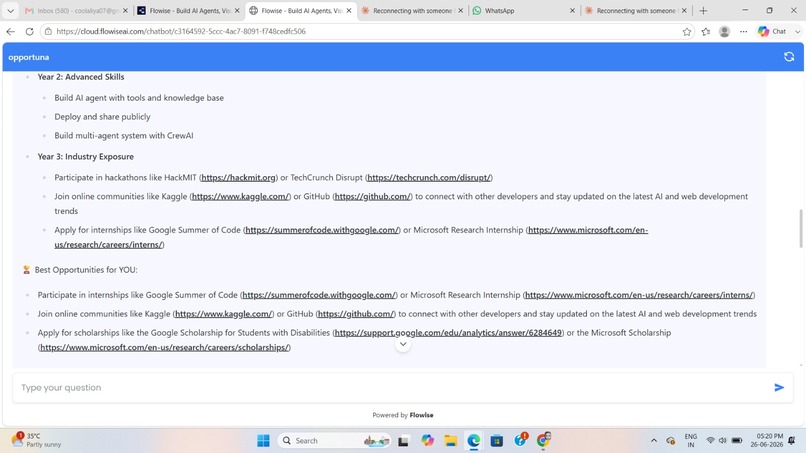Send the message with the arrow icon

pos(779,388)
